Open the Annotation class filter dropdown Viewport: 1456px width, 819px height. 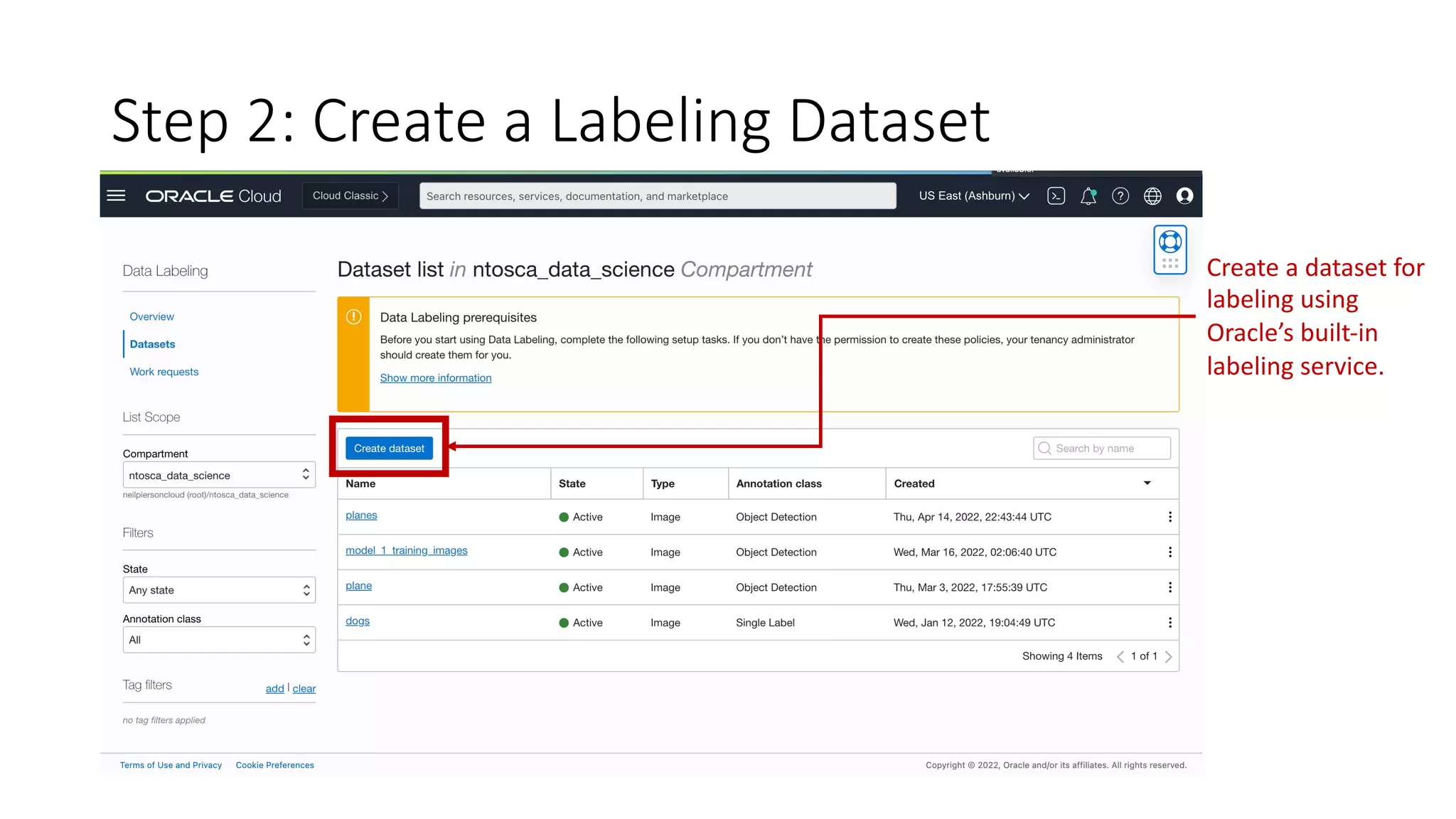tap(218, 640)
